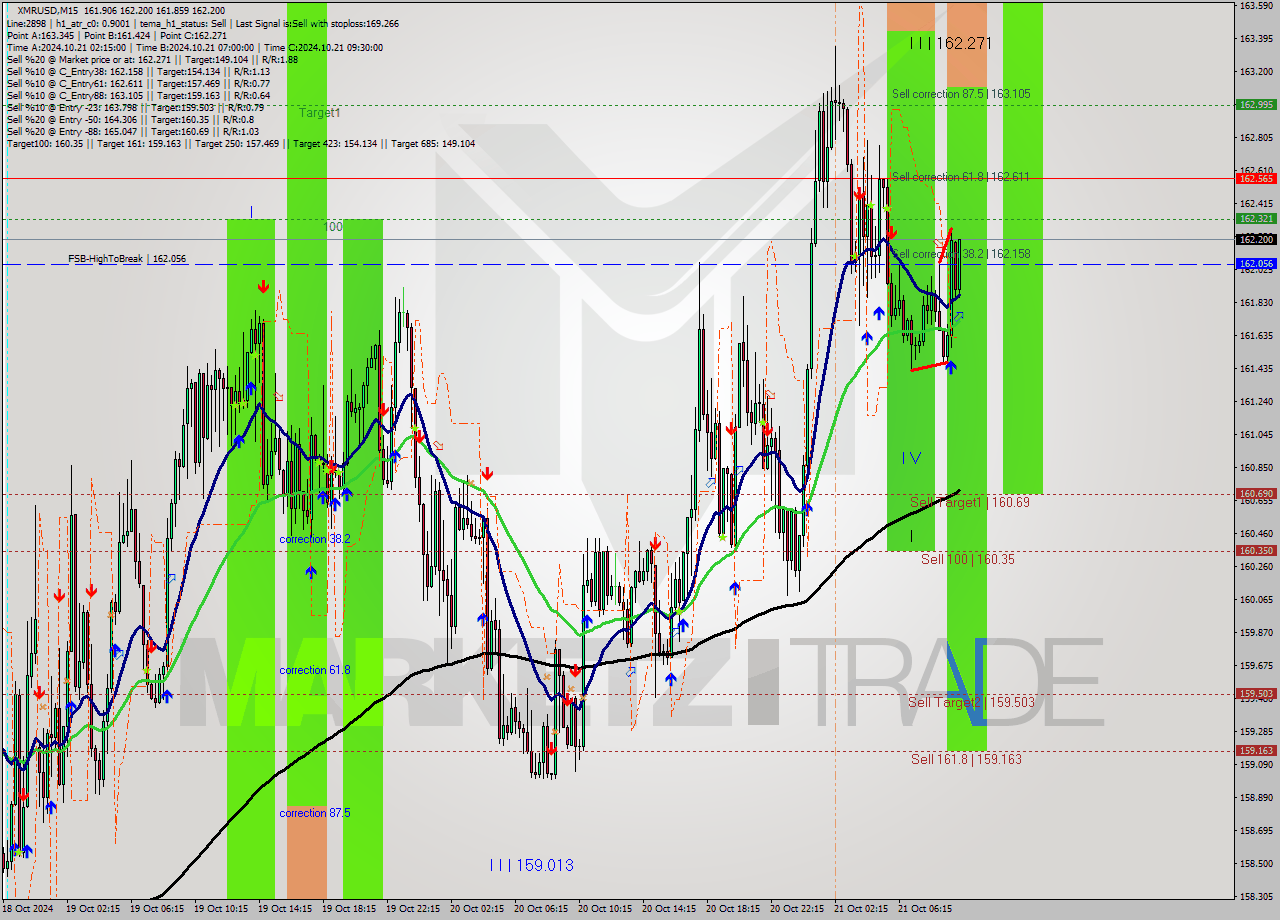Click the red 160.690 price tag
The height and width of the screenshot is (920, 1280).
(x=1256, y=493)
